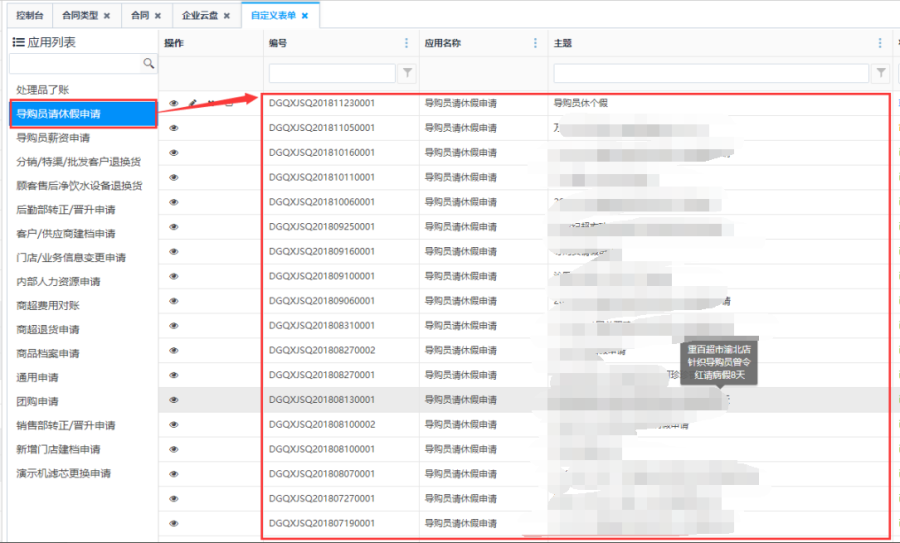Open the 应用名称 column options menu
The image size is (900, 543).
(x=536, y=43)
